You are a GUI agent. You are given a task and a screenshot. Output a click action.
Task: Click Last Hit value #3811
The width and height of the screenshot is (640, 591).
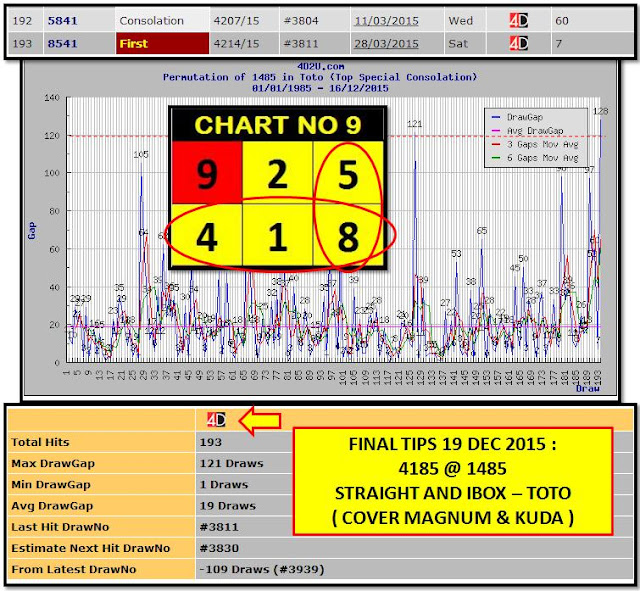(219, 527)
